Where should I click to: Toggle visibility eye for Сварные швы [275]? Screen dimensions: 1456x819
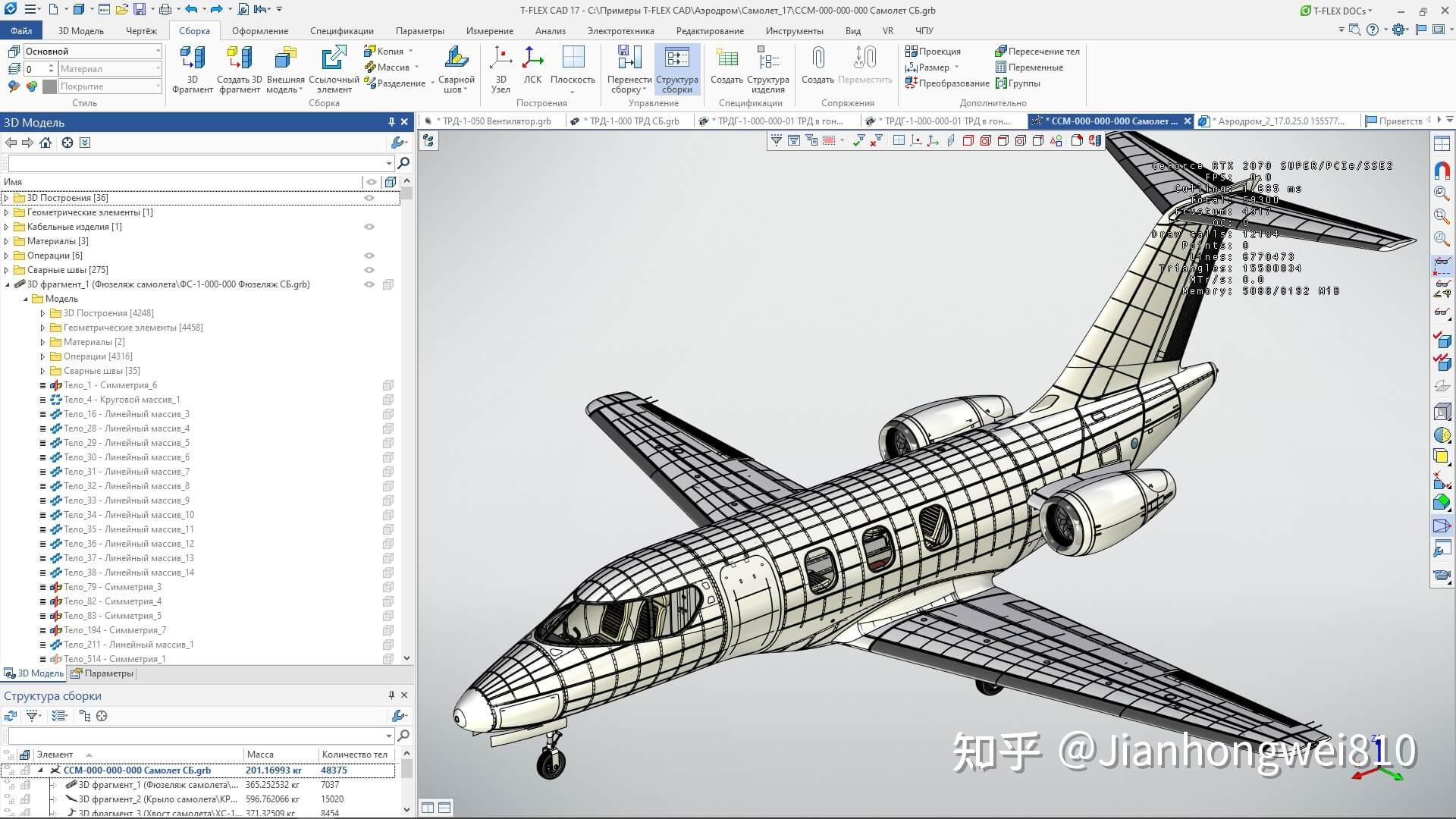coord(369,270)
